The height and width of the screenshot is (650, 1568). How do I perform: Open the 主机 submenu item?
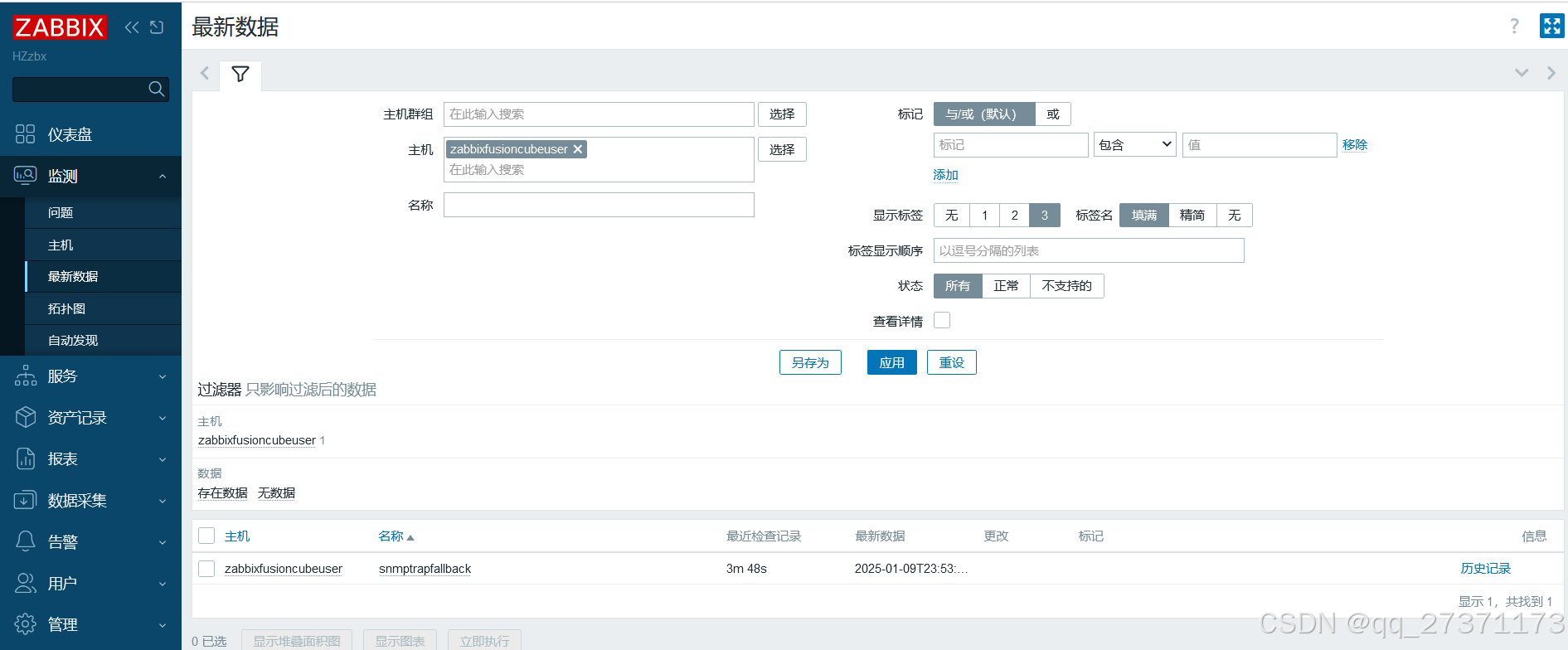[x=103, y=245]
